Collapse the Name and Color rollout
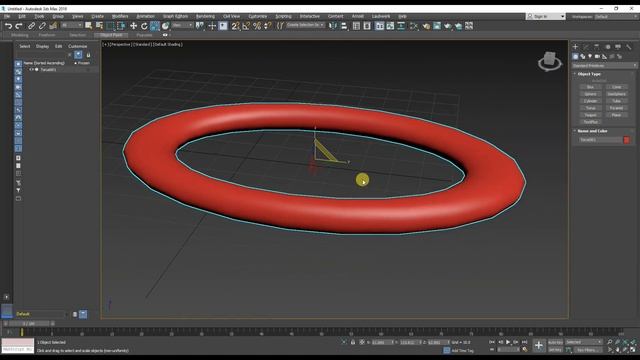 click(x=592, y=131)
